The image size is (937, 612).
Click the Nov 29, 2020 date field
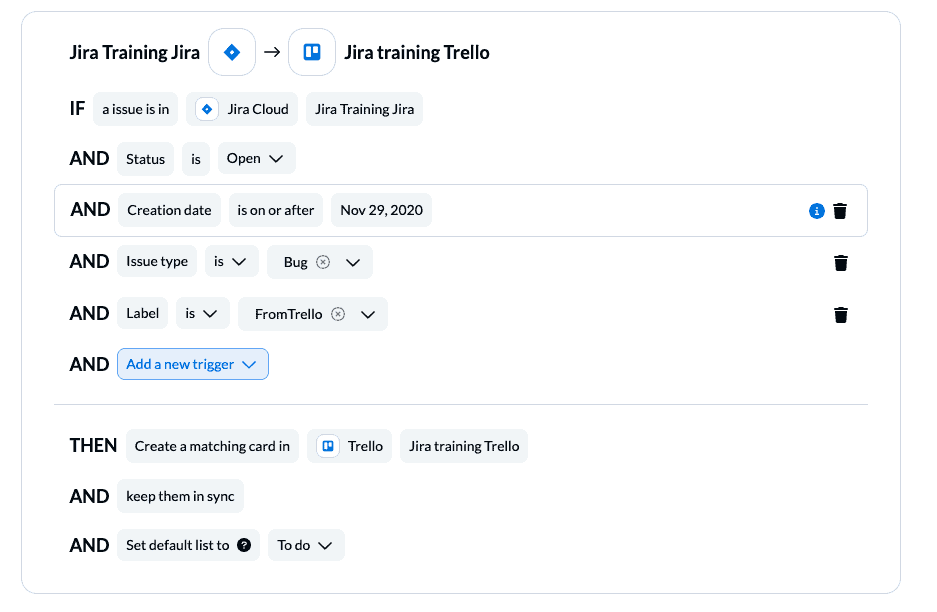coord(381,210)
